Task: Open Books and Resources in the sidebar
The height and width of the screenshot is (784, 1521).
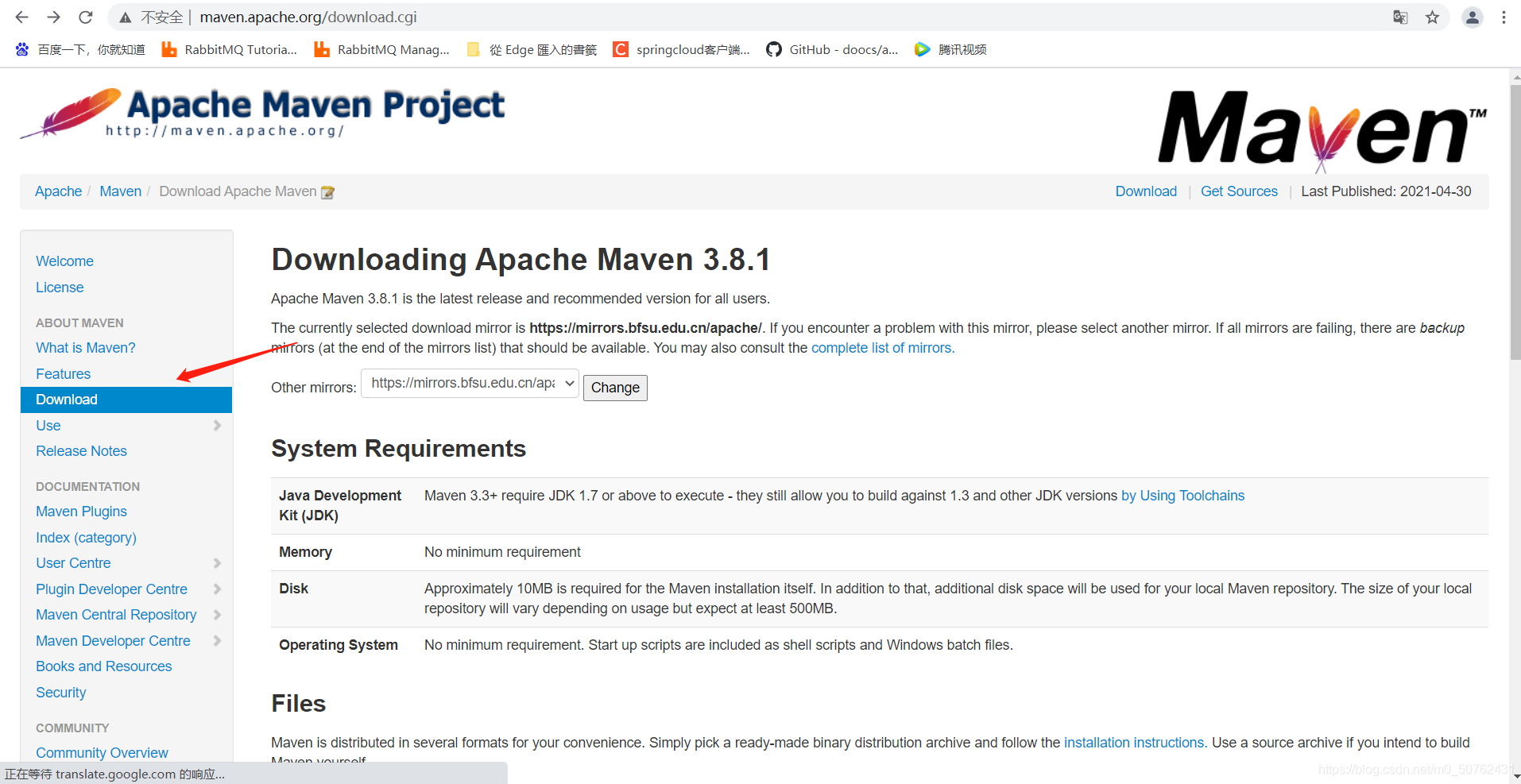Action: [103, 666]
